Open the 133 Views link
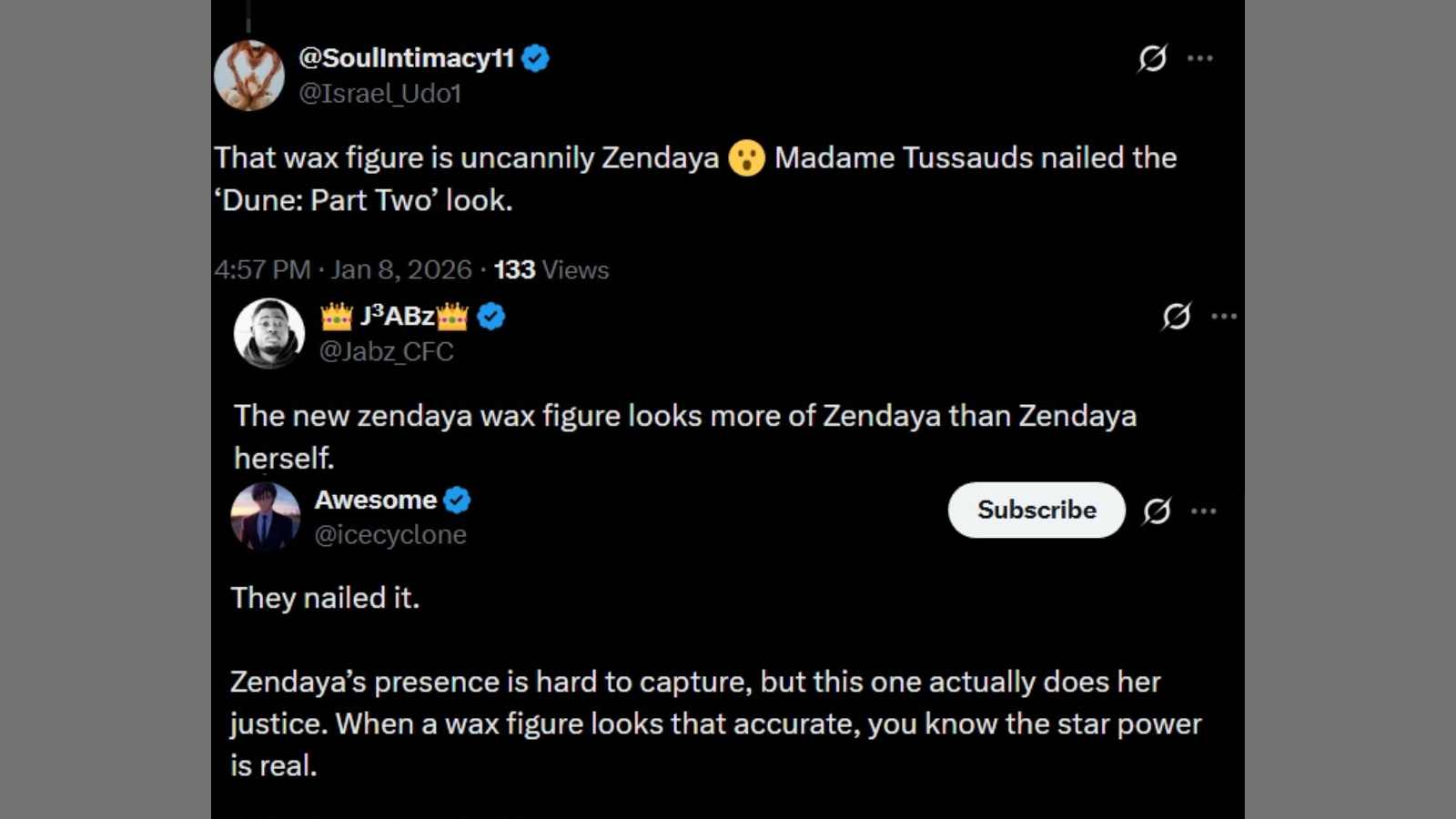 point(549,269)
